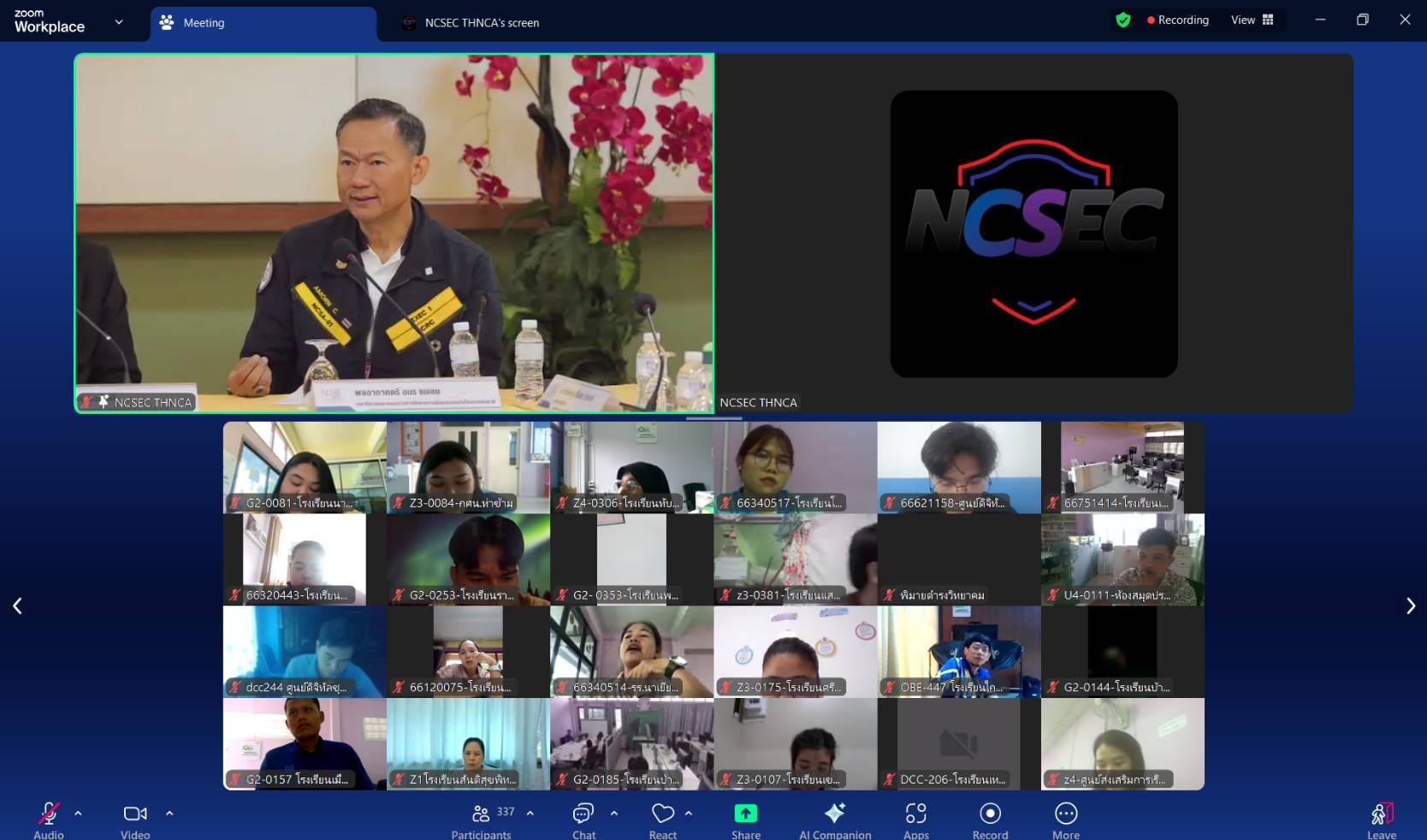Select participant tile Z3-0107

tap(796, 744)
